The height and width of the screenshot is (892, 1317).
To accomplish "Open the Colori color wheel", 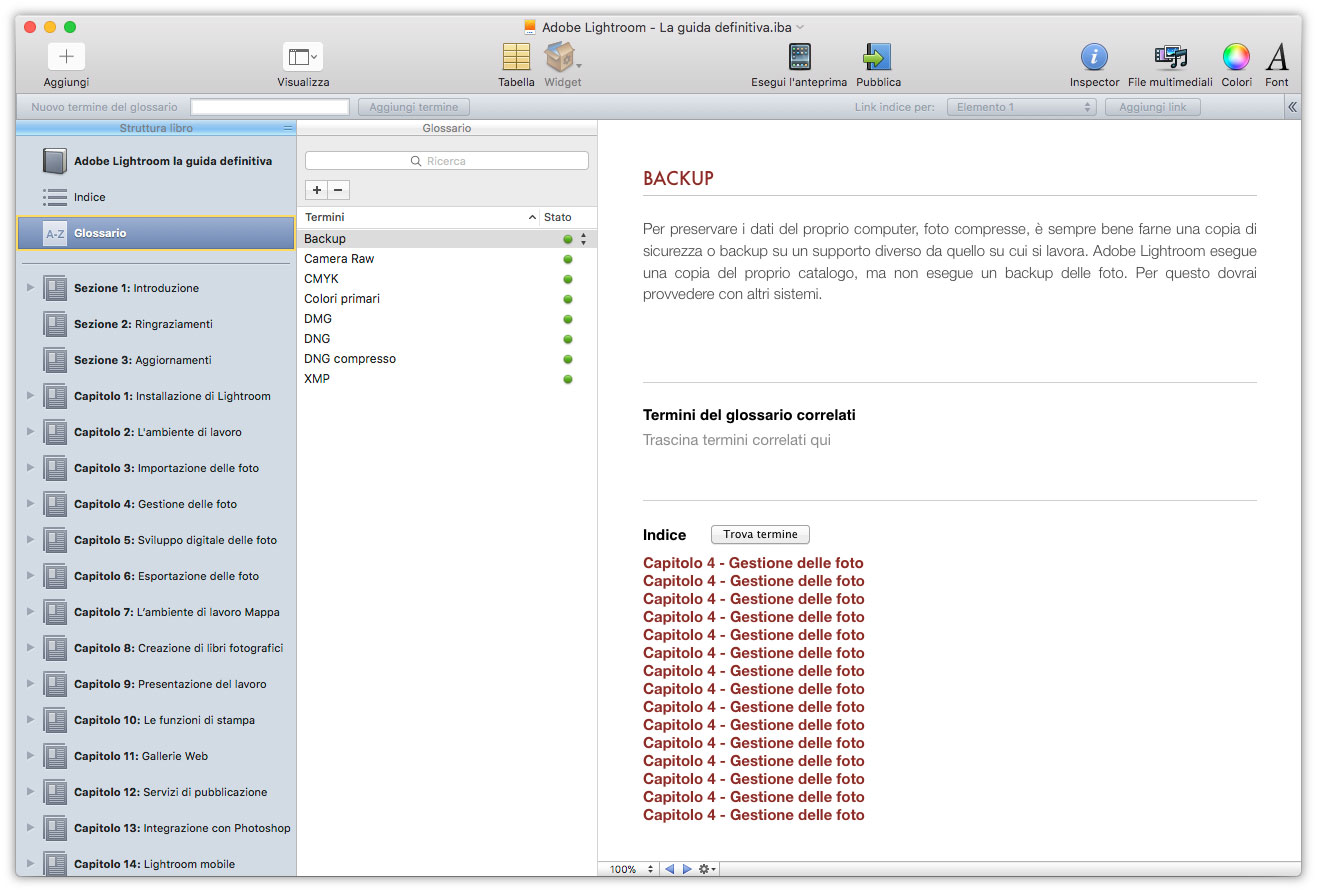I will click(x=1236, y=57).
